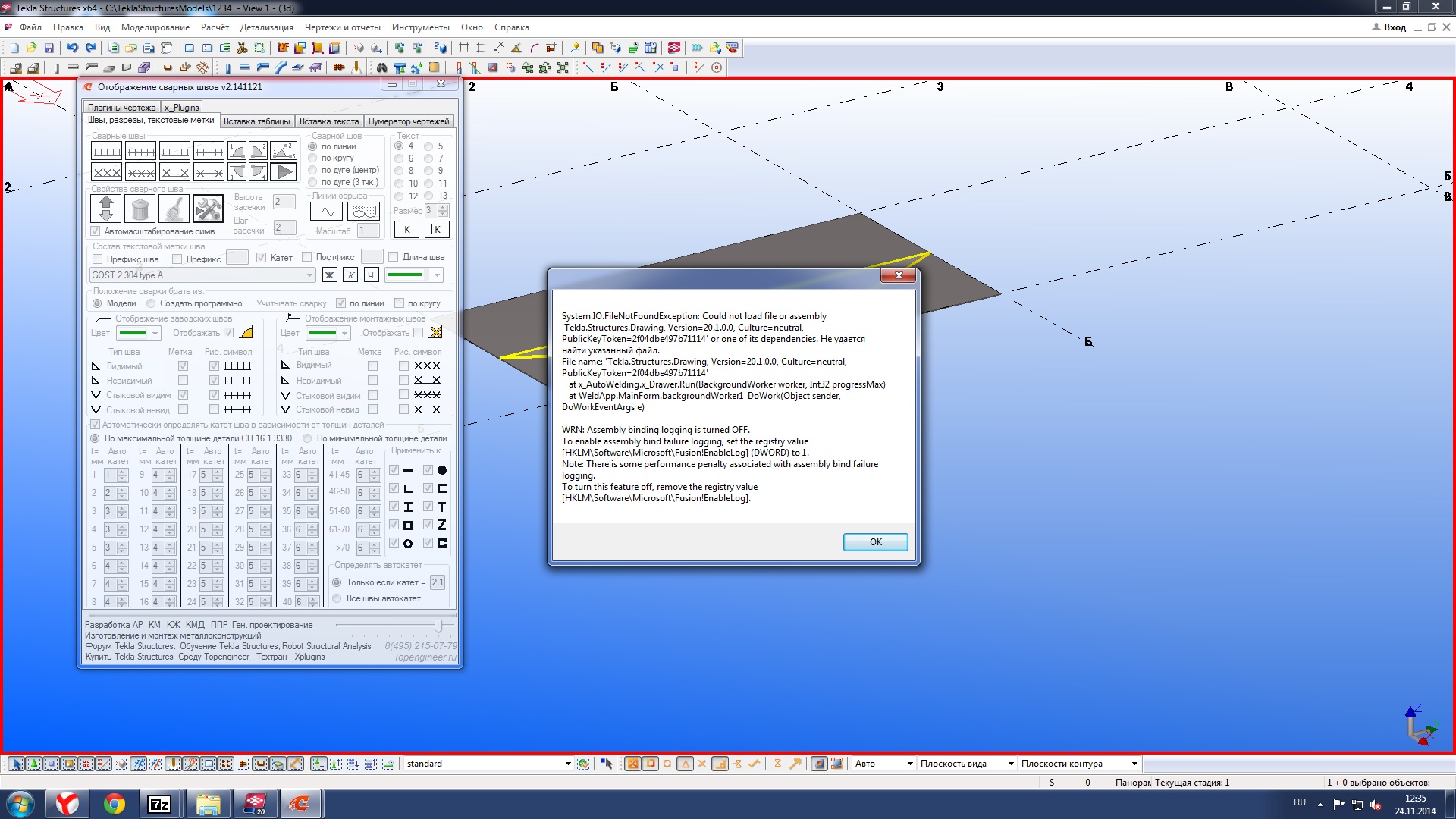1456x819 pixels.
Task: Toggle the 'Длина шва' checkbox
Action: coord(394,257)
